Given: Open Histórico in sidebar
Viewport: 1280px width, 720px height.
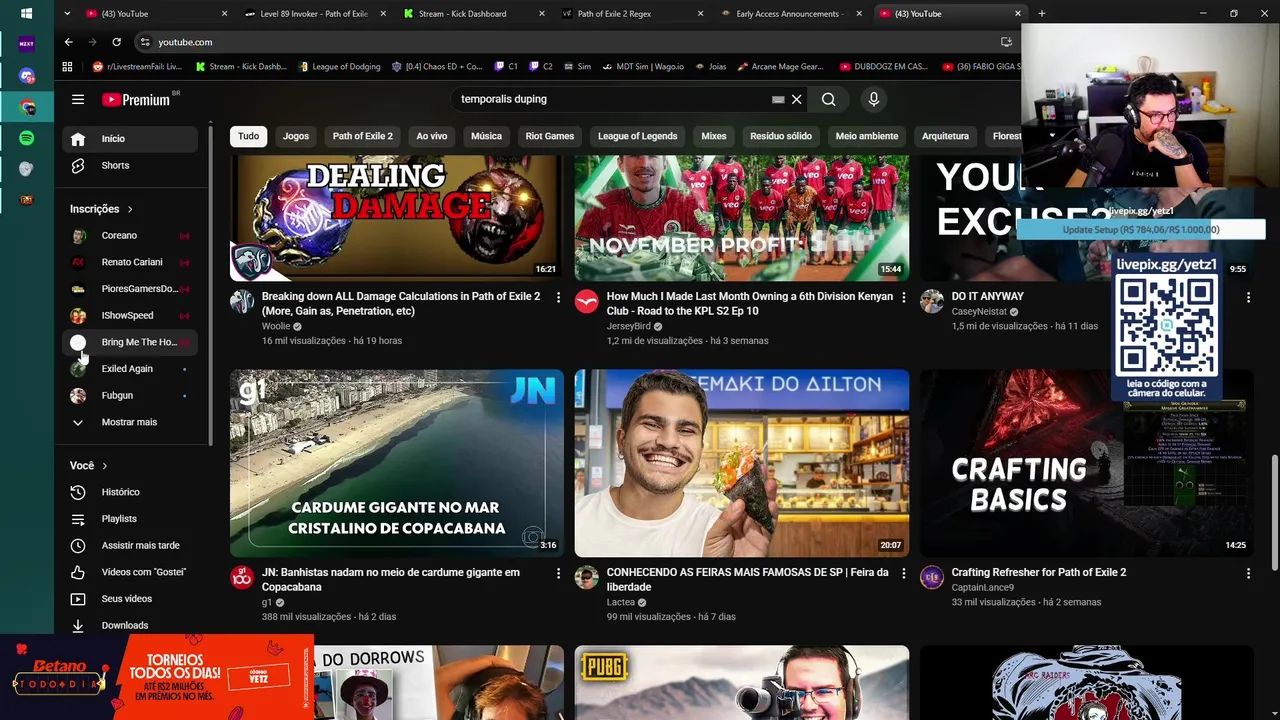Looking at the screenshot, I should click(x=130, y=492).
